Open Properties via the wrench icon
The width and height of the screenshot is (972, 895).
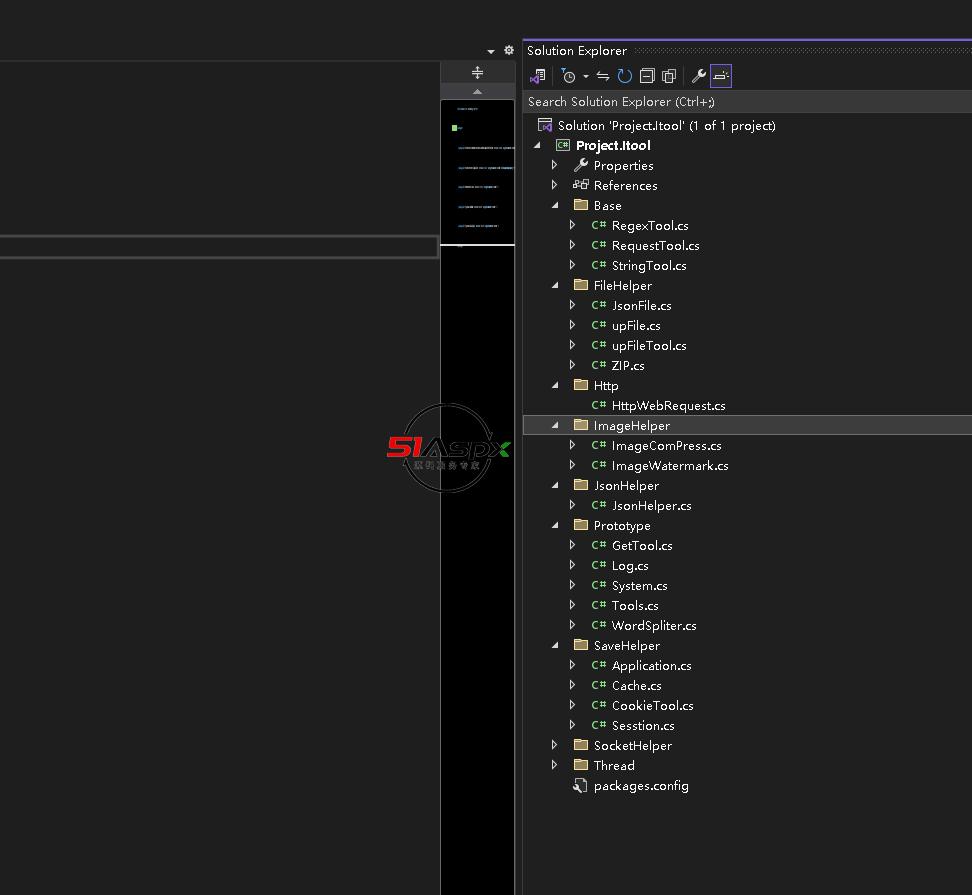(x=699, y=76)
